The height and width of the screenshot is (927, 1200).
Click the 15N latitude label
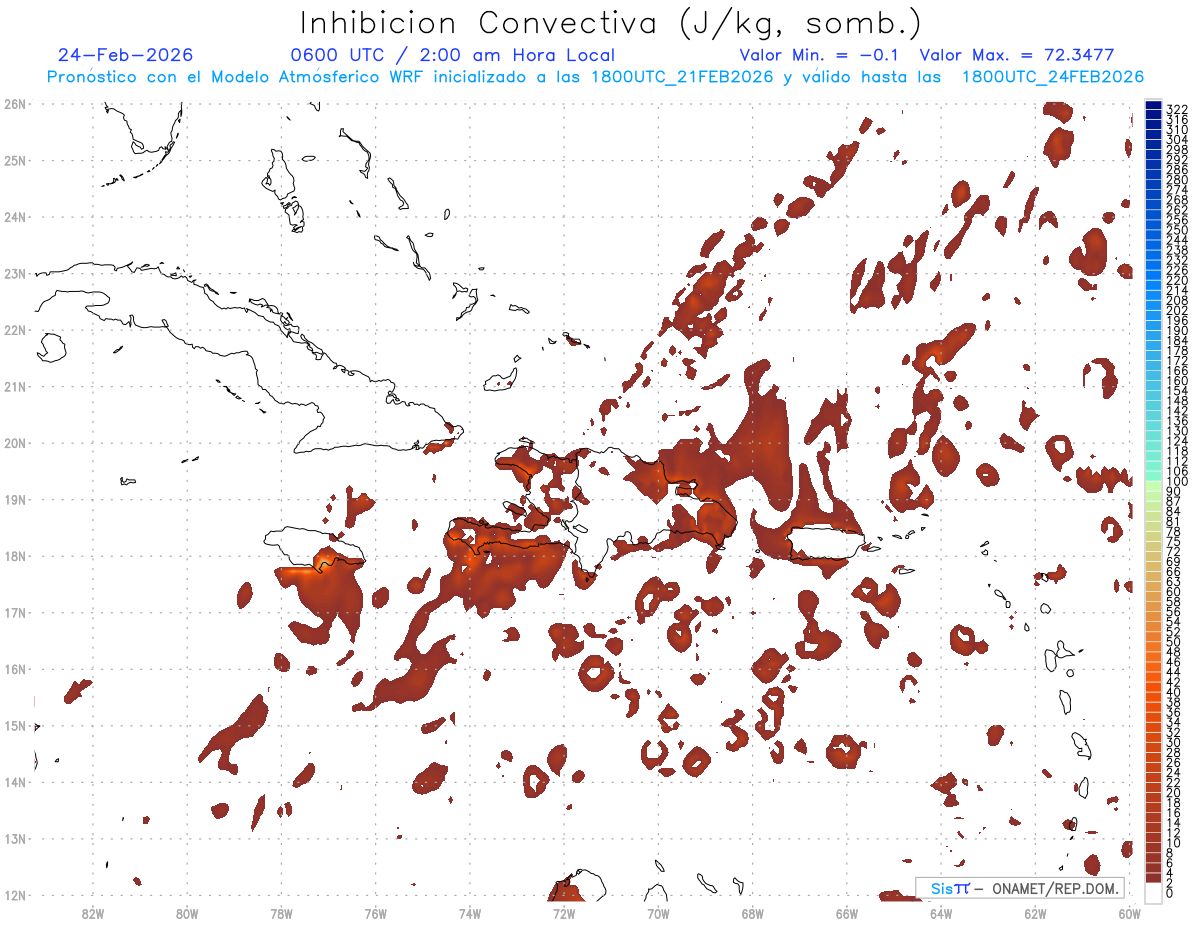click(x=15, y=725)
